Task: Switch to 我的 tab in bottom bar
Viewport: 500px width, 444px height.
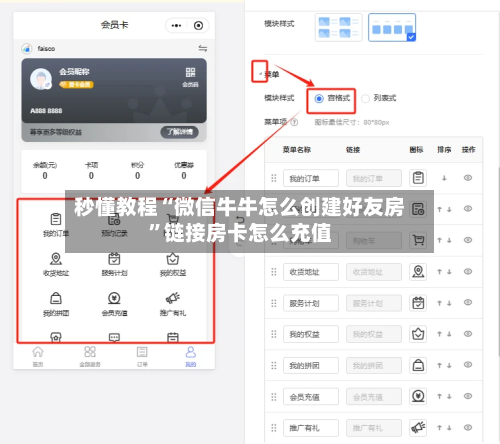Action: click(191, 357)
